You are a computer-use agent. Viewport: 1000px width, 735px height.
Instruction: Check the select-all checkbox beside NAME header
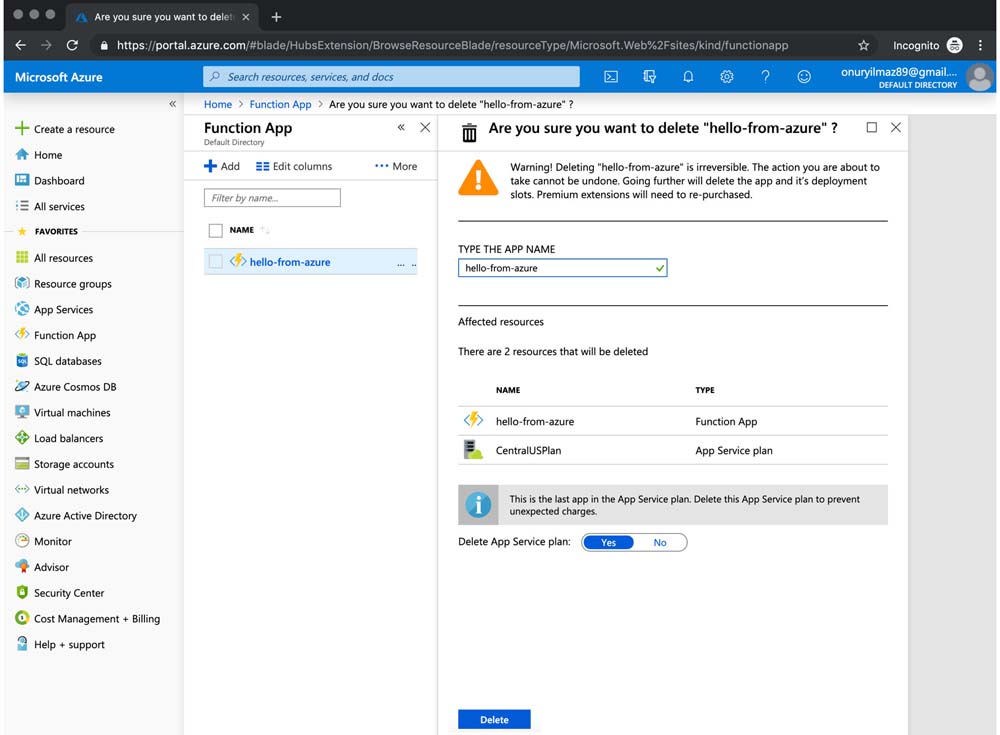click(x=215, y=231)
